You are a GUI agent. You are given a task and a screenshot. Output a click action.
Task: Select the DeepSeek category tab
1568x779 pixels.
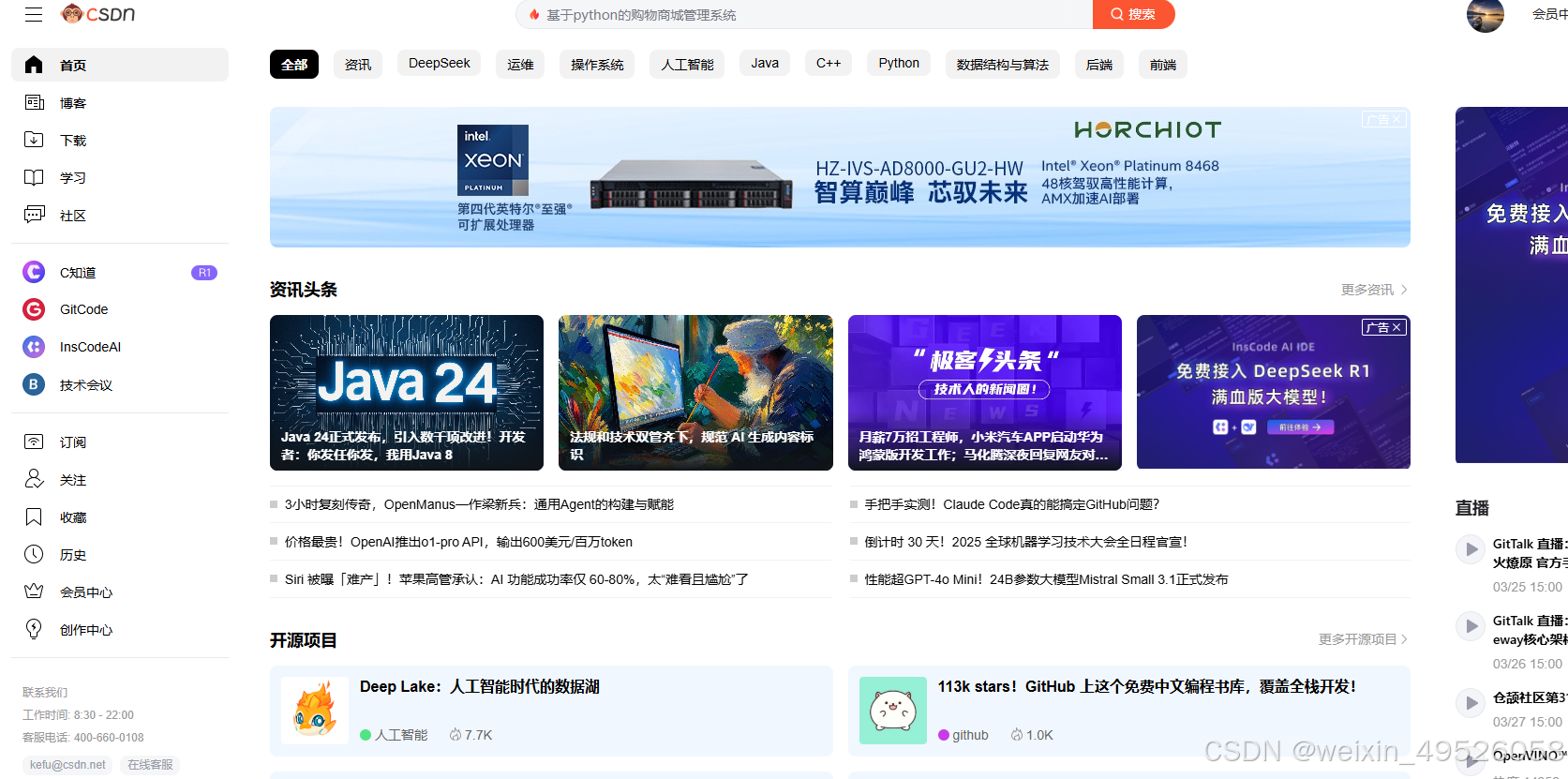pyautogui.click(x=440, y=63)
